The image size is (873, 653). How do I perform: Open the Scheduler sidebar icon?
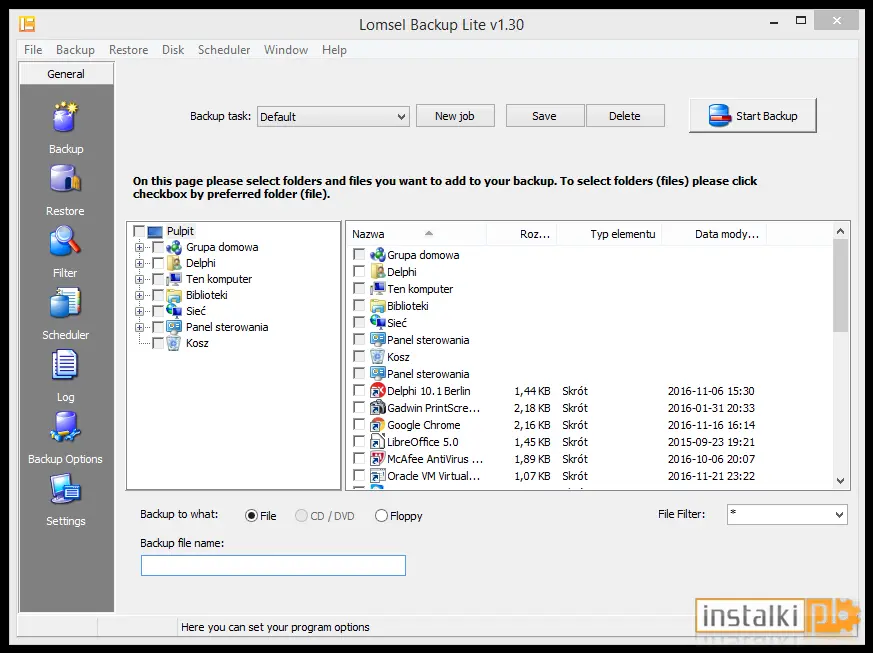pos(66,303)
